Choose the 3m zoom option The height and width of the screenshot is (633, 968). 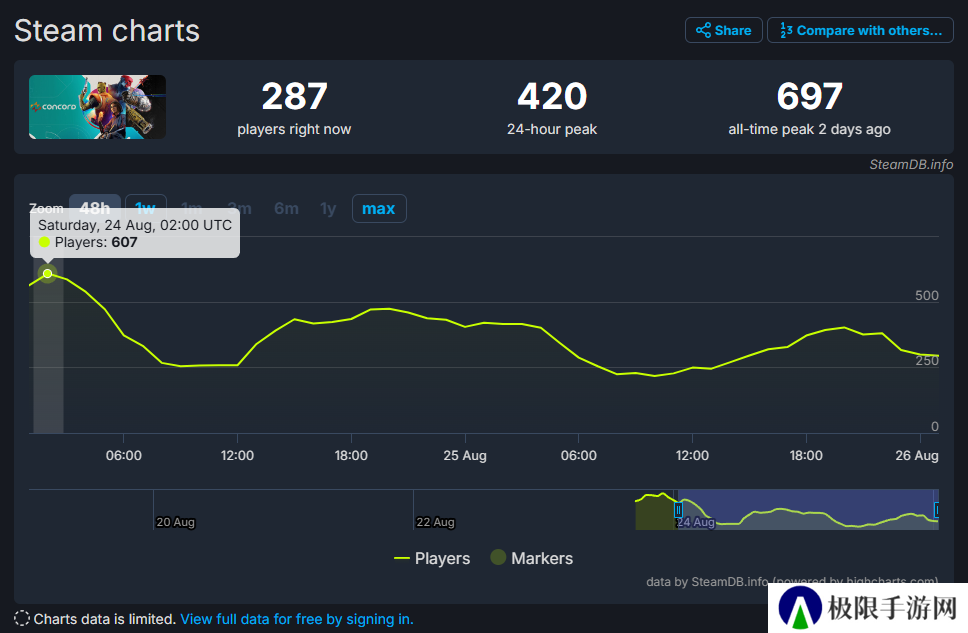240,209
